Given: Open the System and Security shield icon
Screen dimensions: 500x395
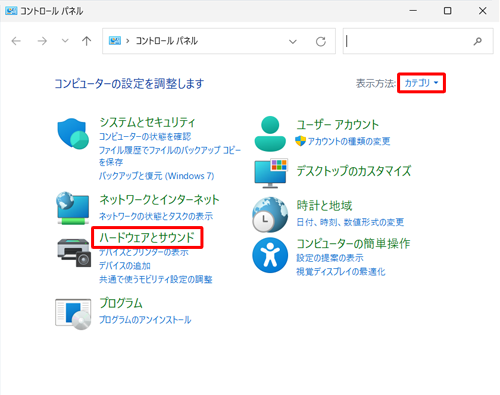Looking at the screenshot, I should 73,134.
